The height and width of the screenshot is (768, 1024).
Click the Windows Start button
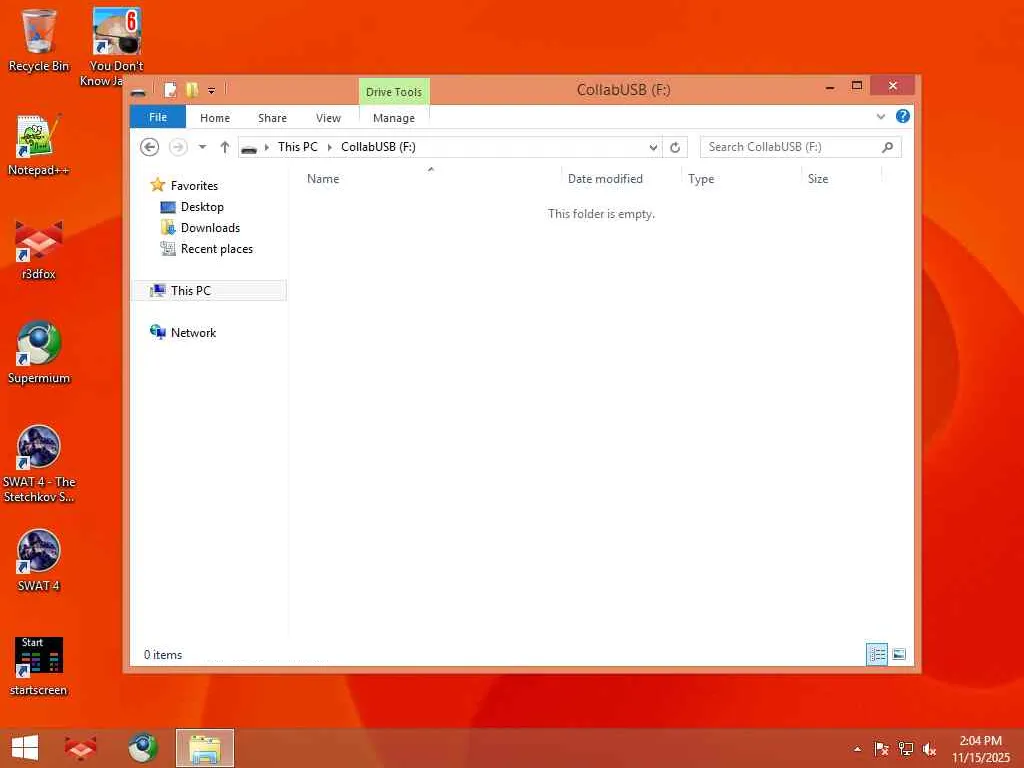[x=25, y=748]
